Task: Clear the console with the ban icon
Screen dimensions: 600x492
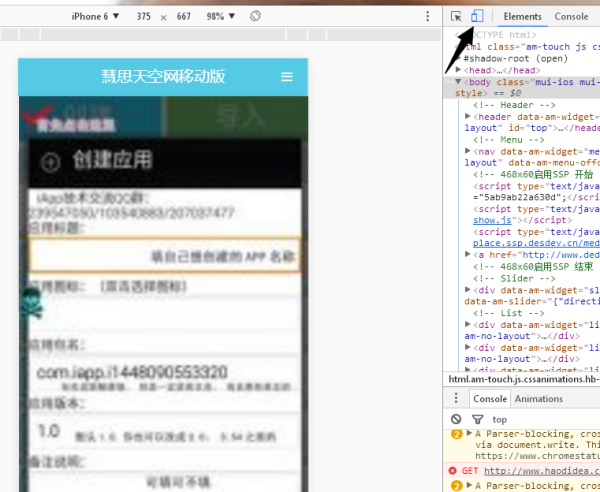Action: click(x=456, y=419)
